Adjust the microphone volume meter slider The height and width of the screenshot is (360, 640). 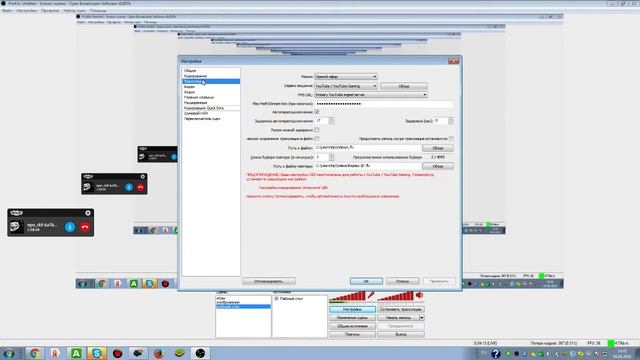(347, 296)
